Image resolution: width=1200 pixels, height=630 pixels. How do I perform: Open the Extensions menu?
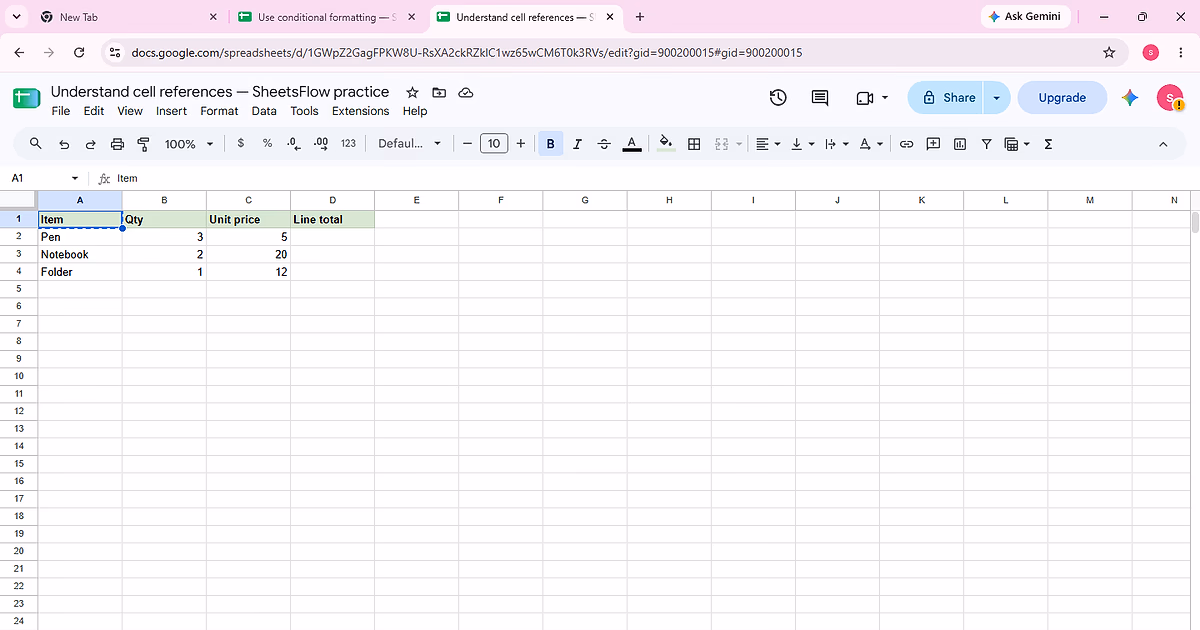click(x=361, y=111)
